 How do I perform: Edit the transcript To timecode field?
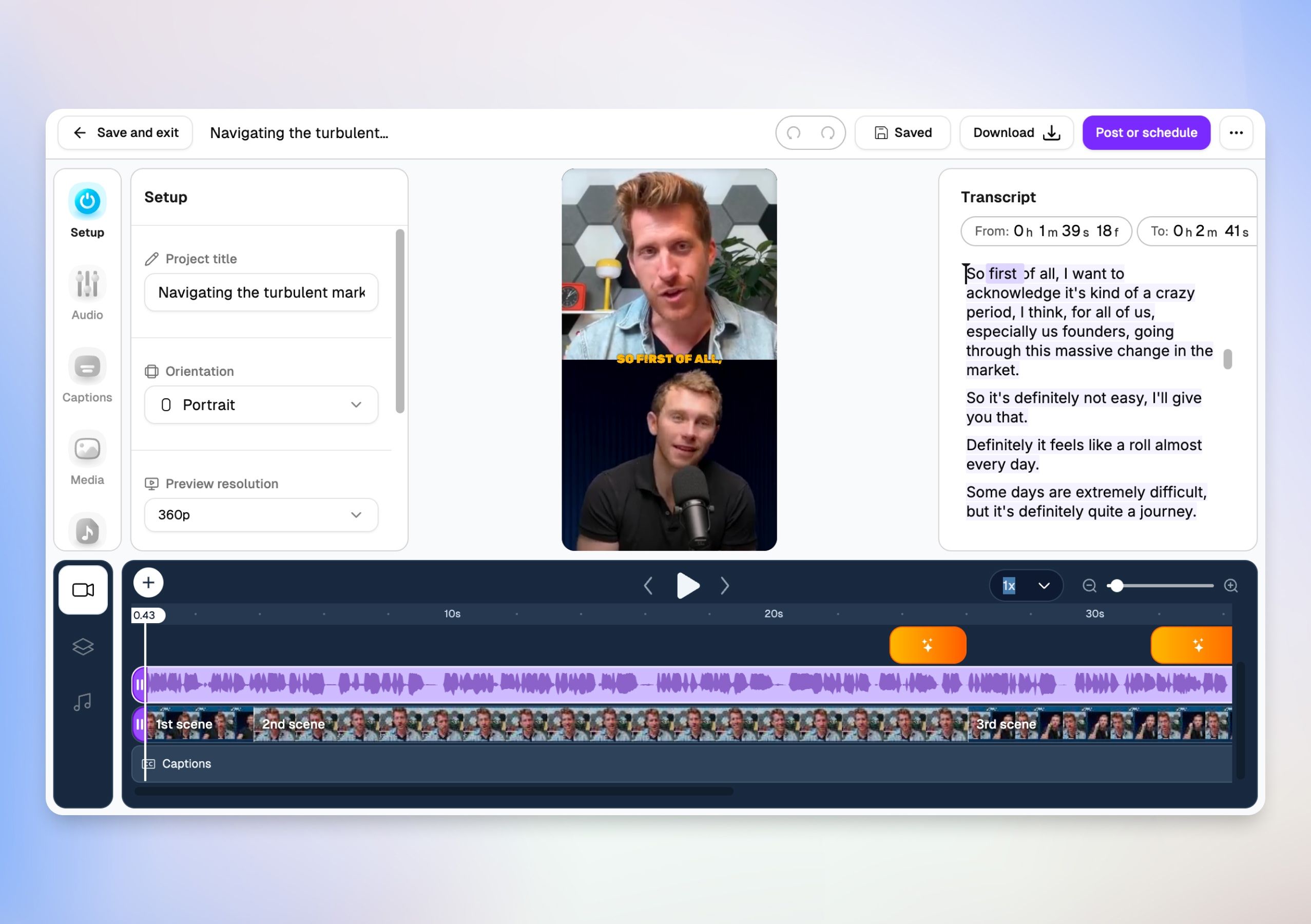tap(1198, 232)
